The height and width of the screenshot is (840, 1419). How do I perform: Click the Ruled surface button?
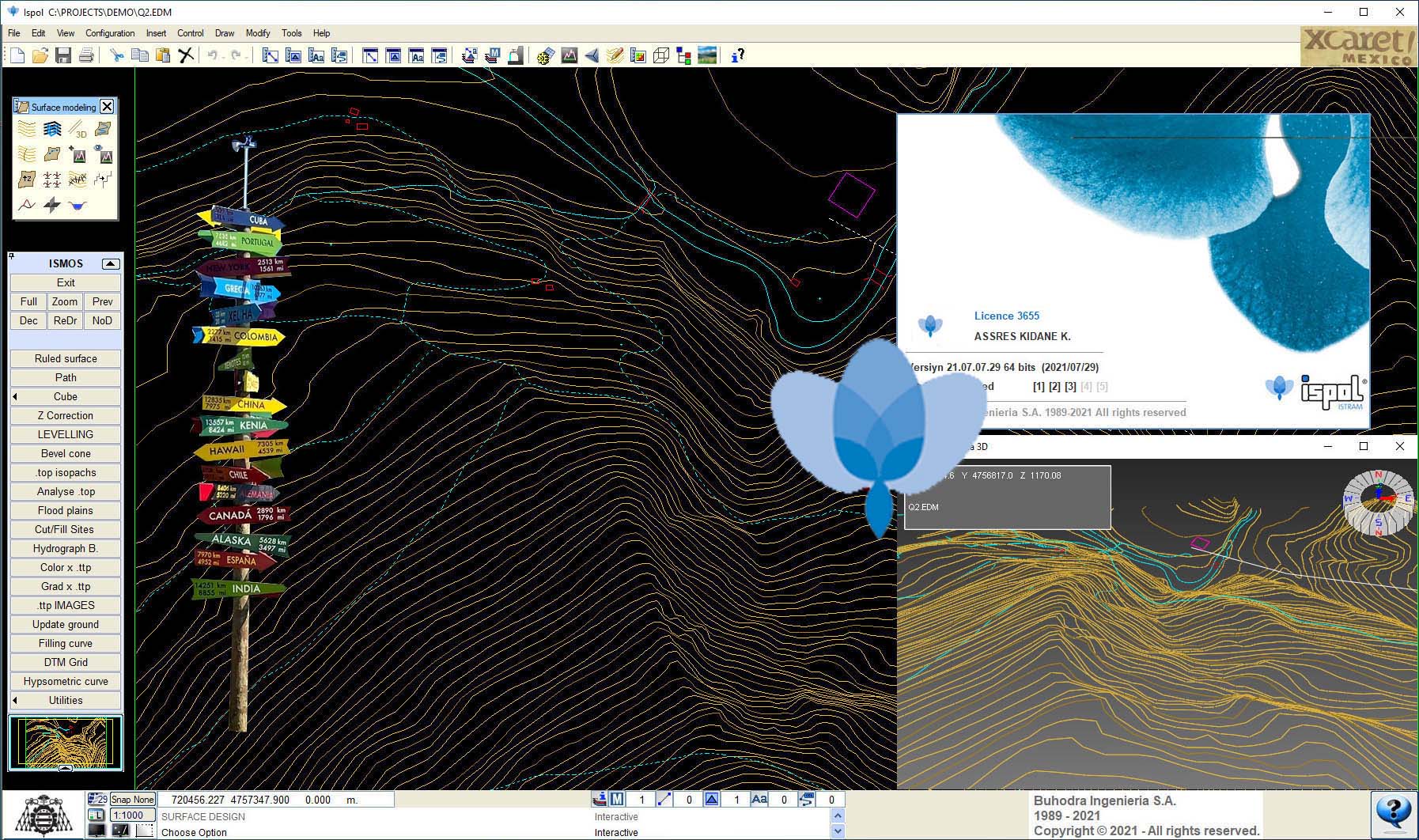66,358
